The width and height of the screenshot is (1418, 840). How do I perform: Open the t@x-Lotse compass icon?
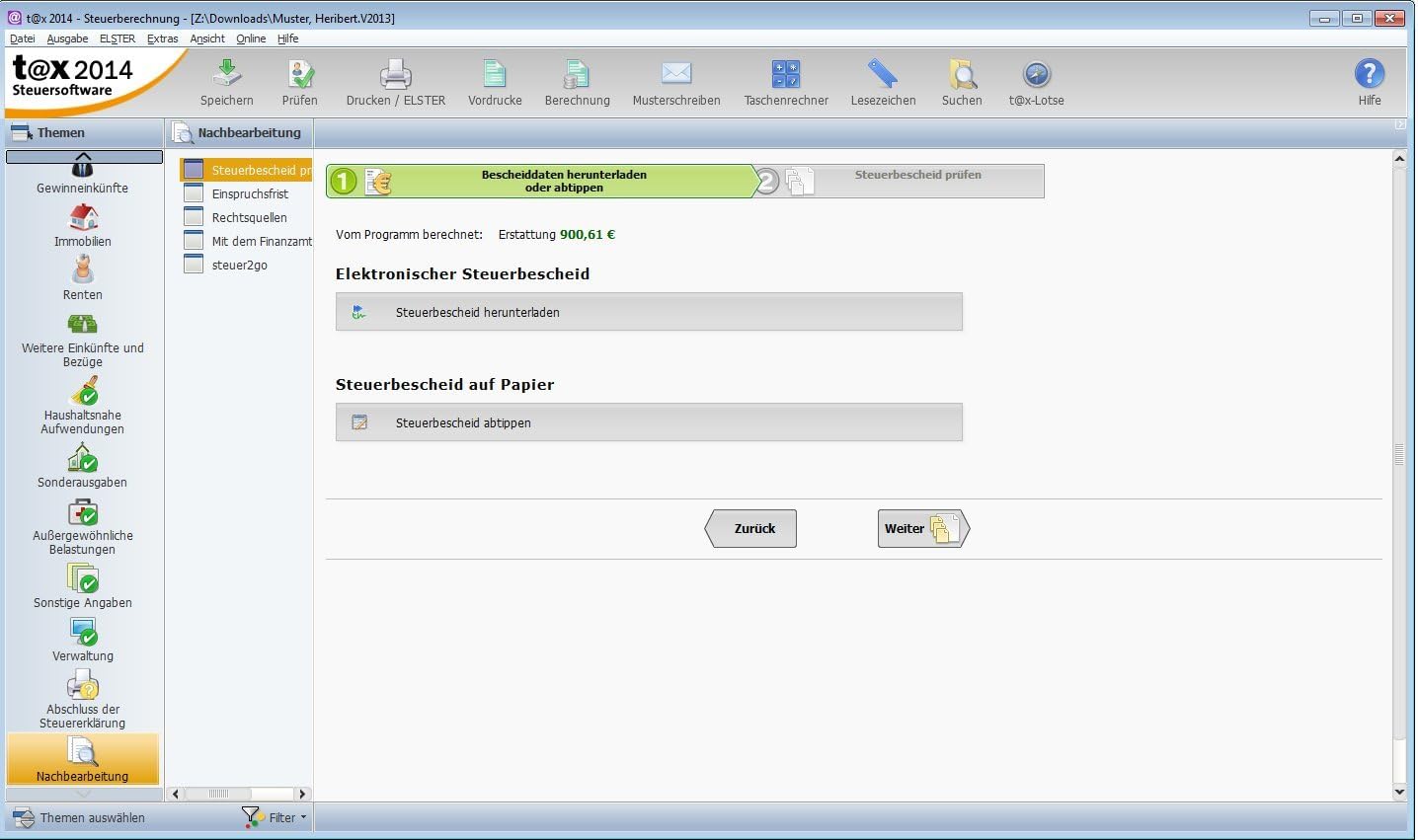click(1036, 75)
